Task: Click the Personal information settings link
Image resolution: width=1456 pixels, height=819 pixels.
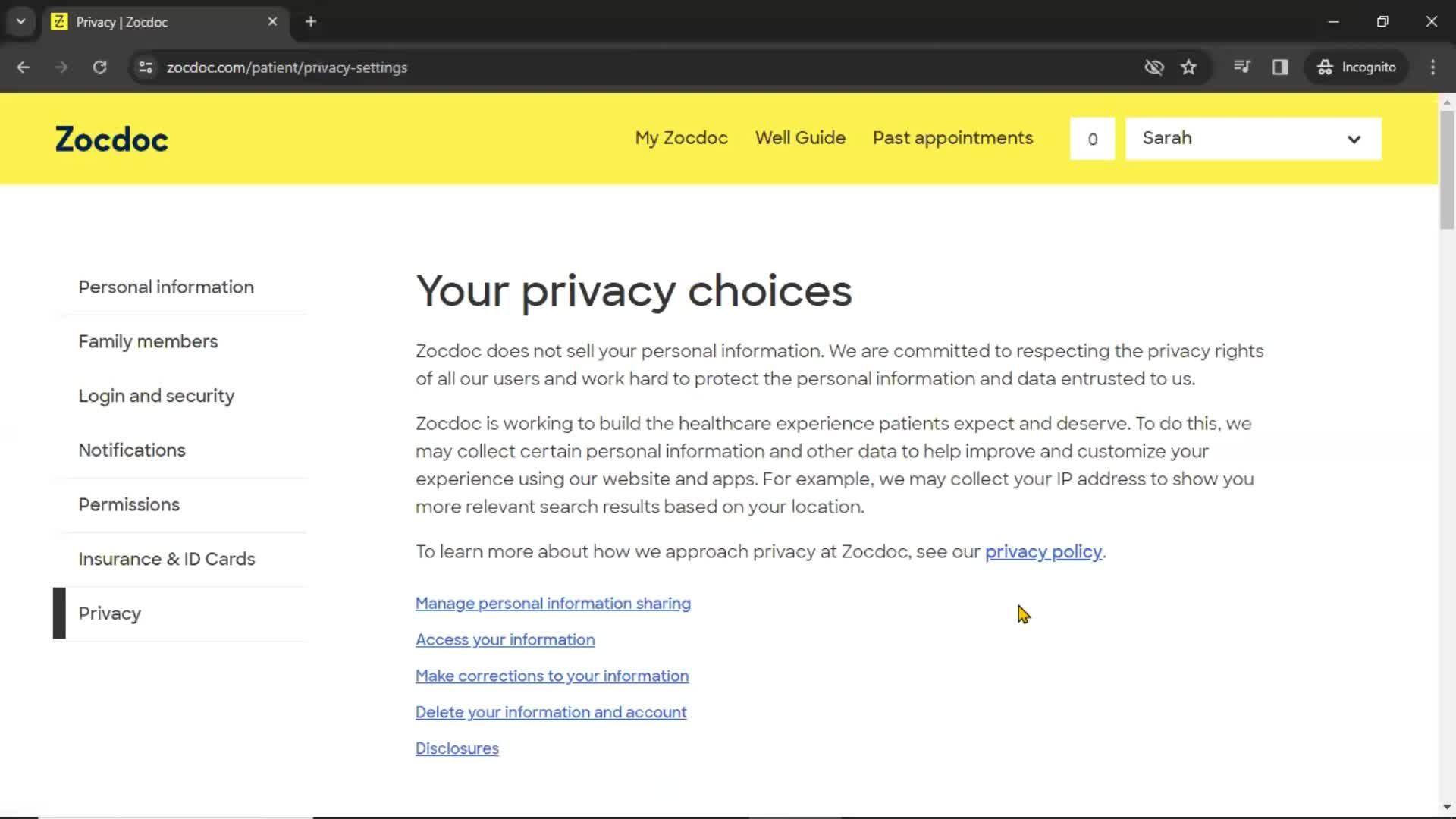Action: 166,287
